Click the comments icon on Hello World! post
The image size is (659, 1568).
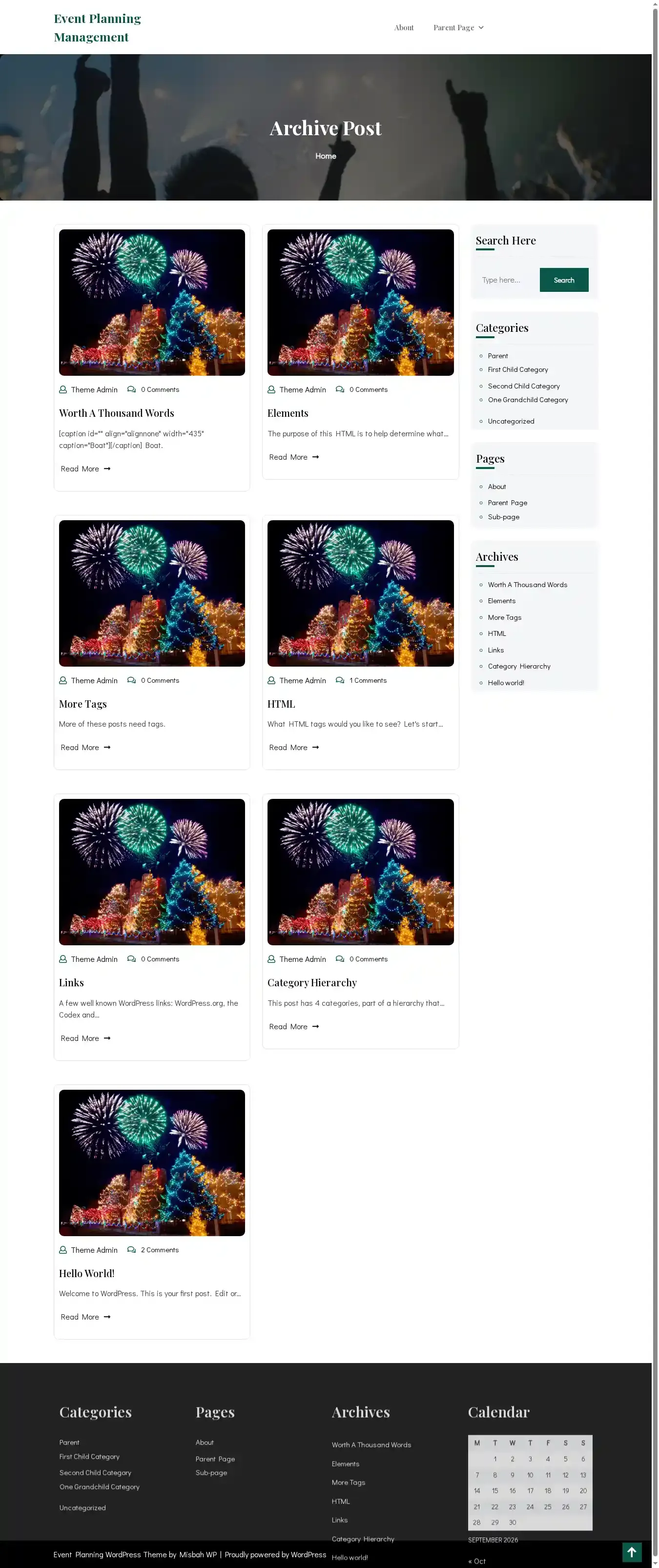coord(132,1250)
